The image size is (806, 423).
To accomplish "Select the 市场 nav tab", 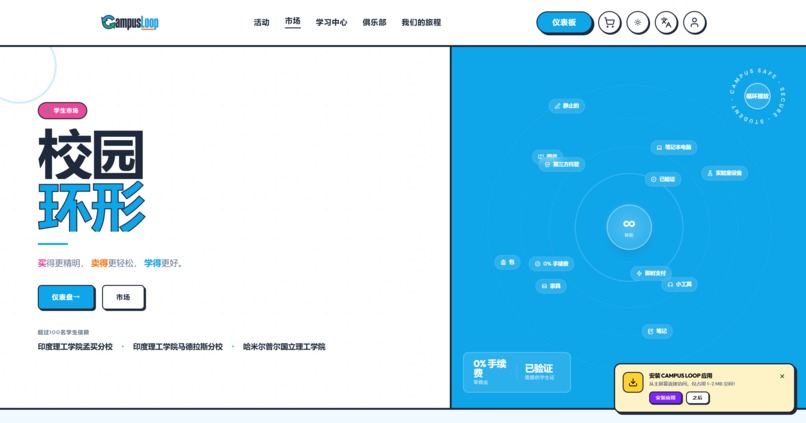I will [292, 21].
